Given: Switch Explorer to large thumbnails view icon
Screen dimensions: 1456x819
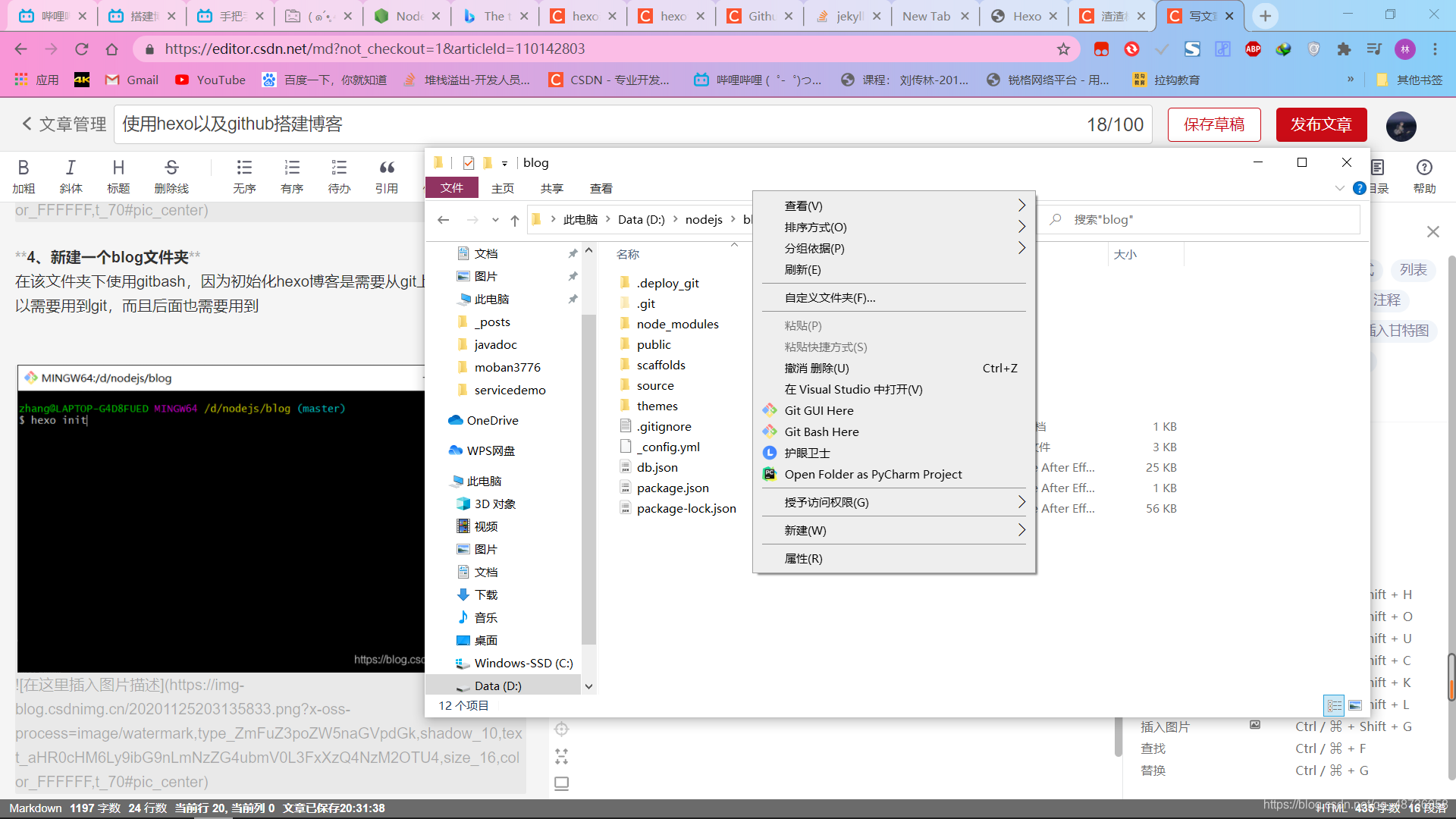Looking at the screenshot, I should pos(1355,705).
